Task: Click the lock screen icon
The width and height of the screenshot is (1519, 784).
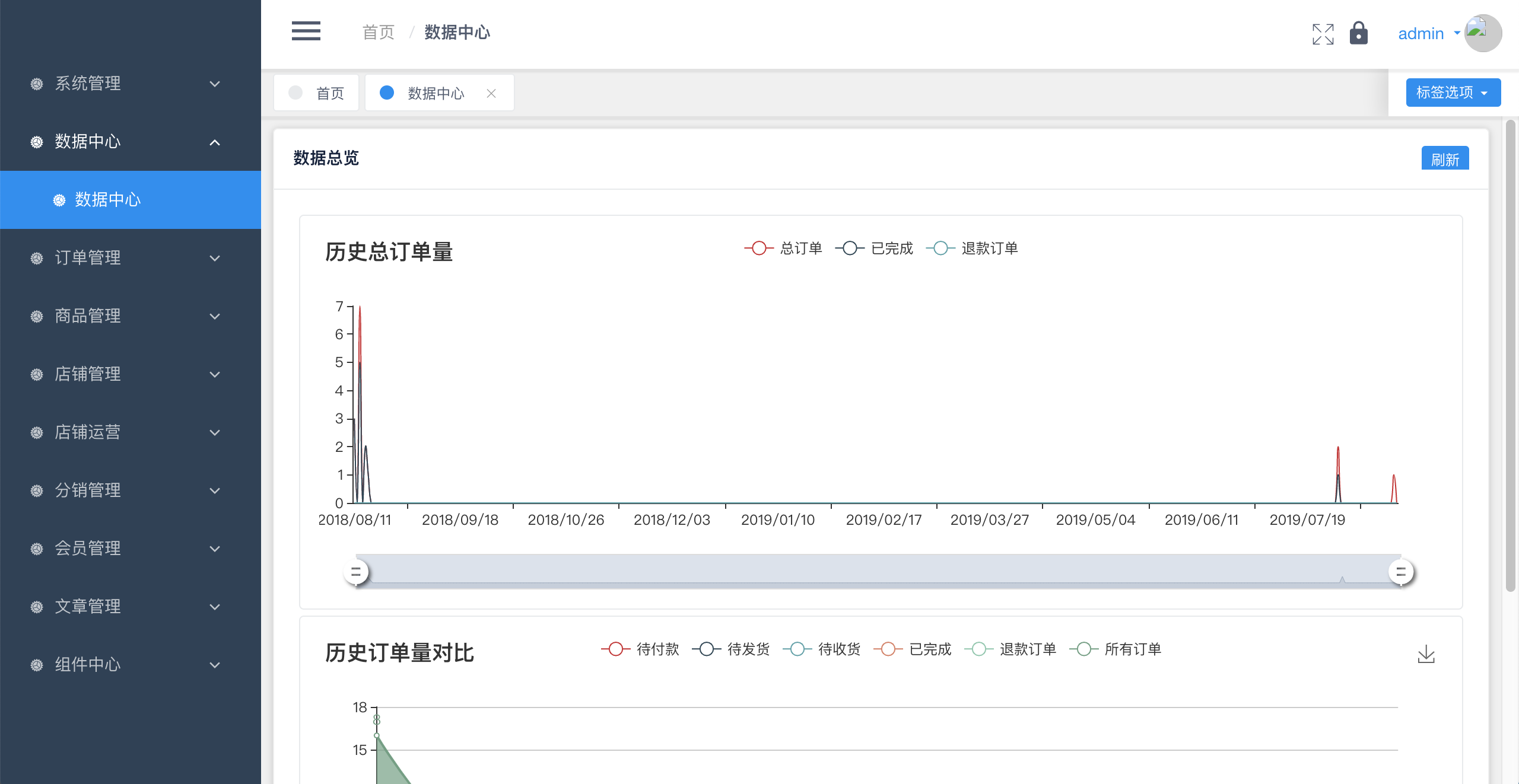Action: [x=1358, y=33]
